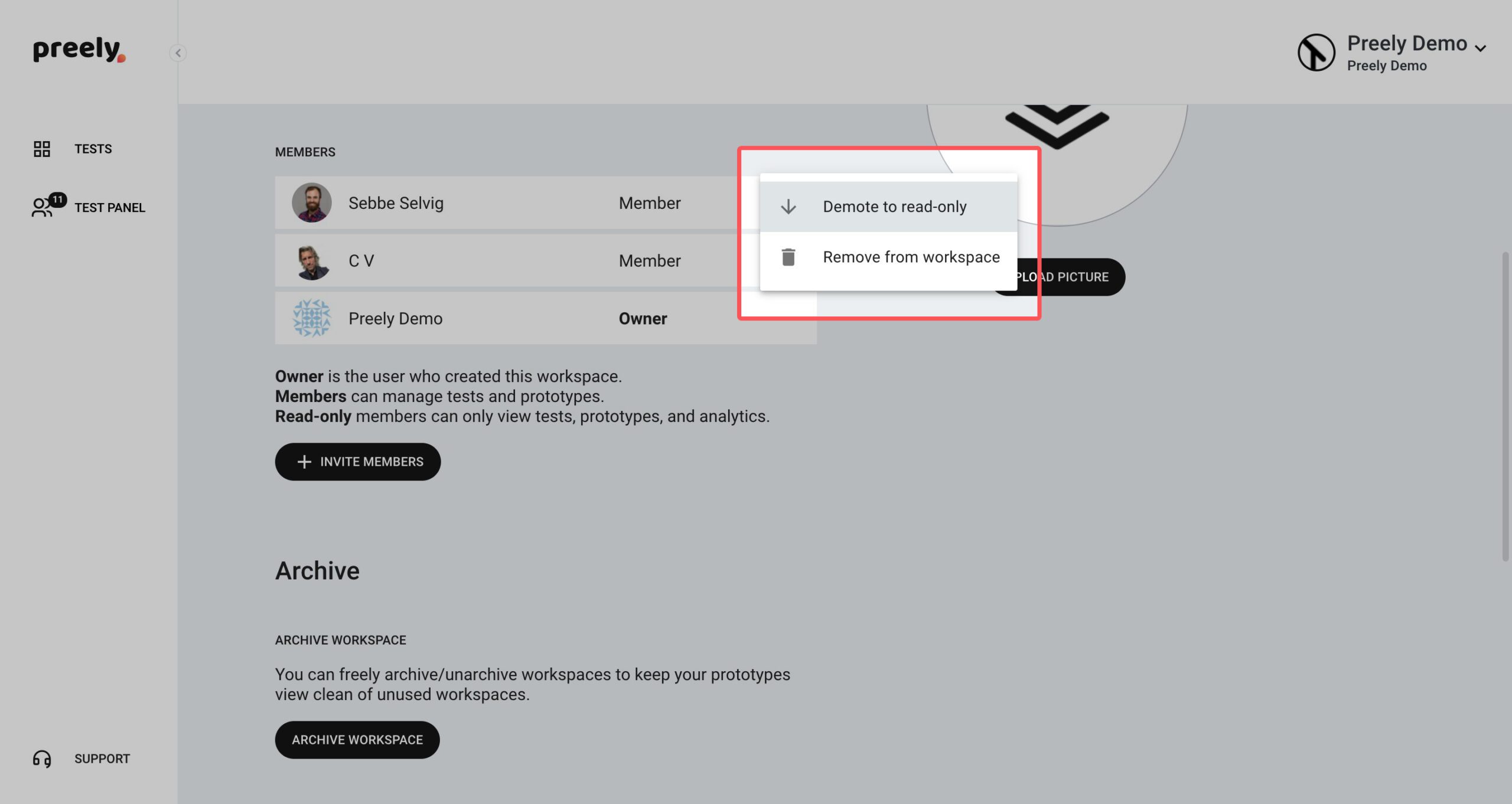1512x804 pixels.
Task: Click C V's profile photo
Action: 312,260
